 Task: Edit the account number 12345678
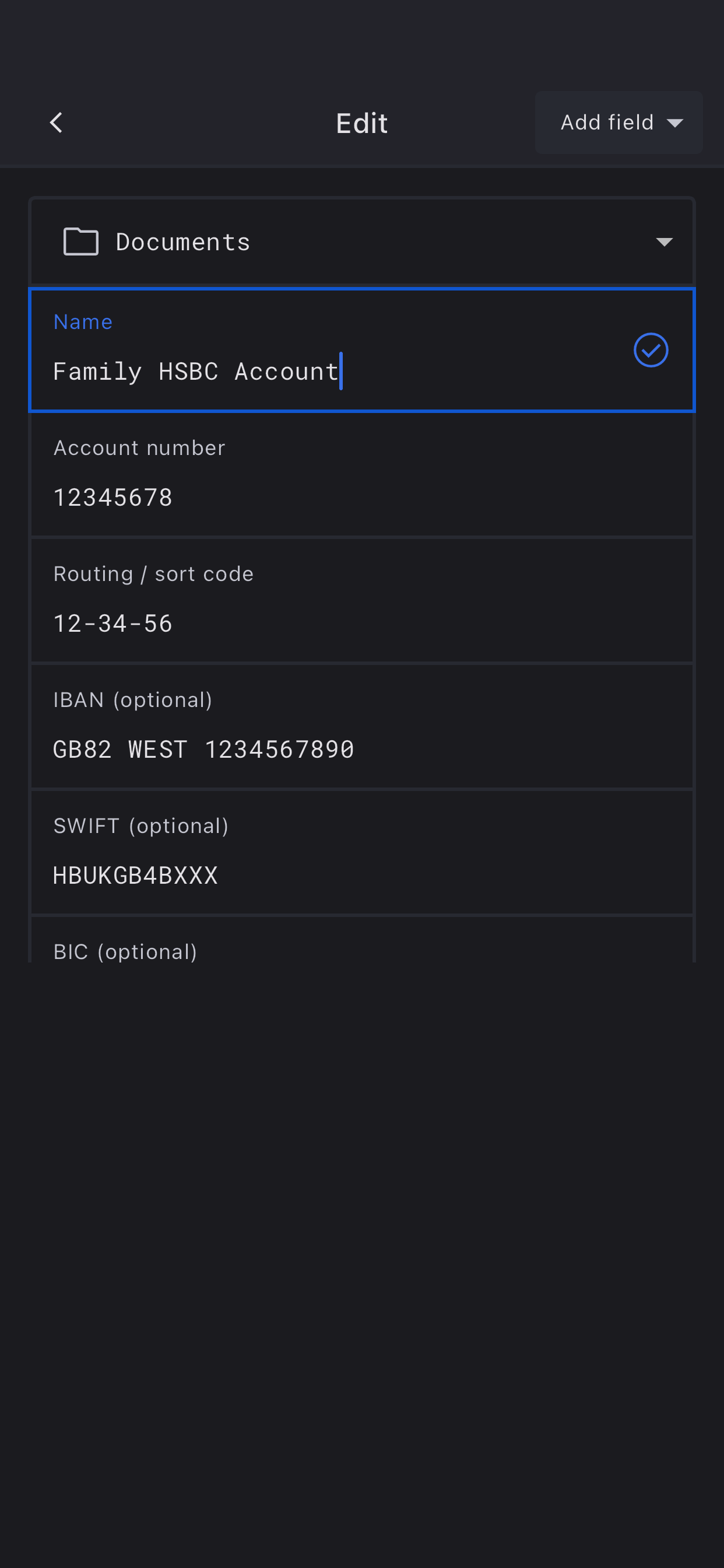113,498
